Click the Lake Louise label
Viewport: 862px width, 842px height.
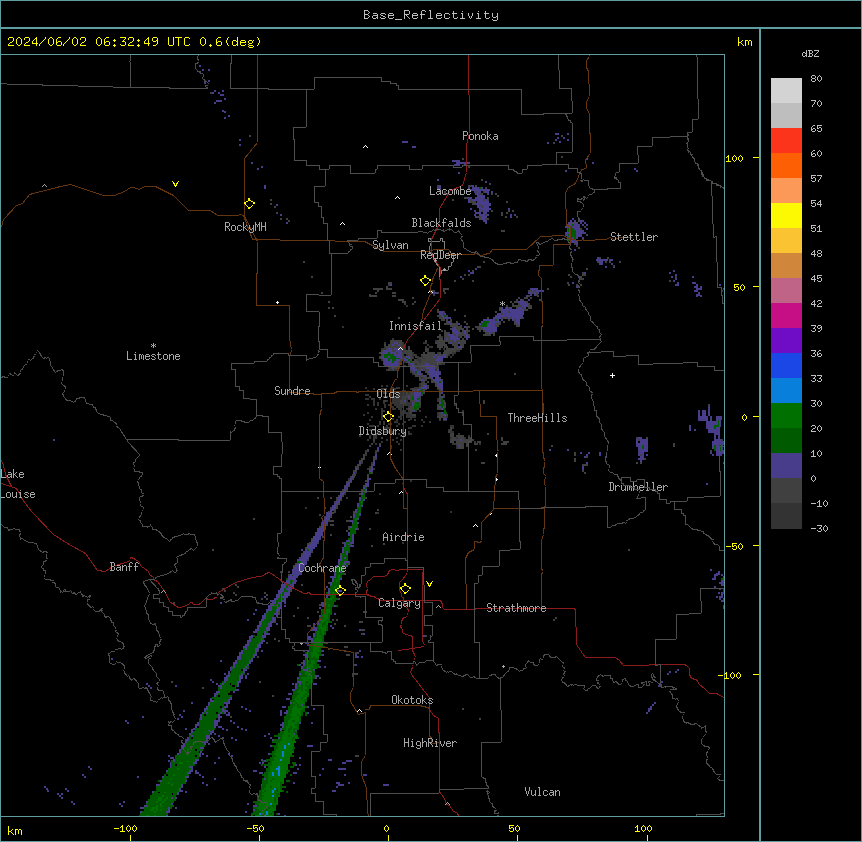click(x=18, y=484)
